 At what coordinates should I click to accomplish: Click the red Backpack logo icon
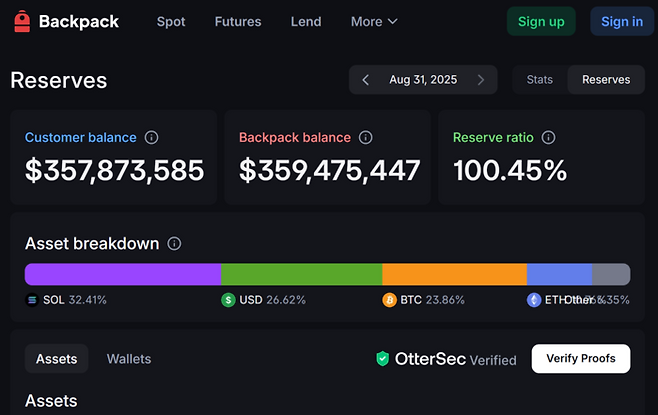click(x=22, y=21)
